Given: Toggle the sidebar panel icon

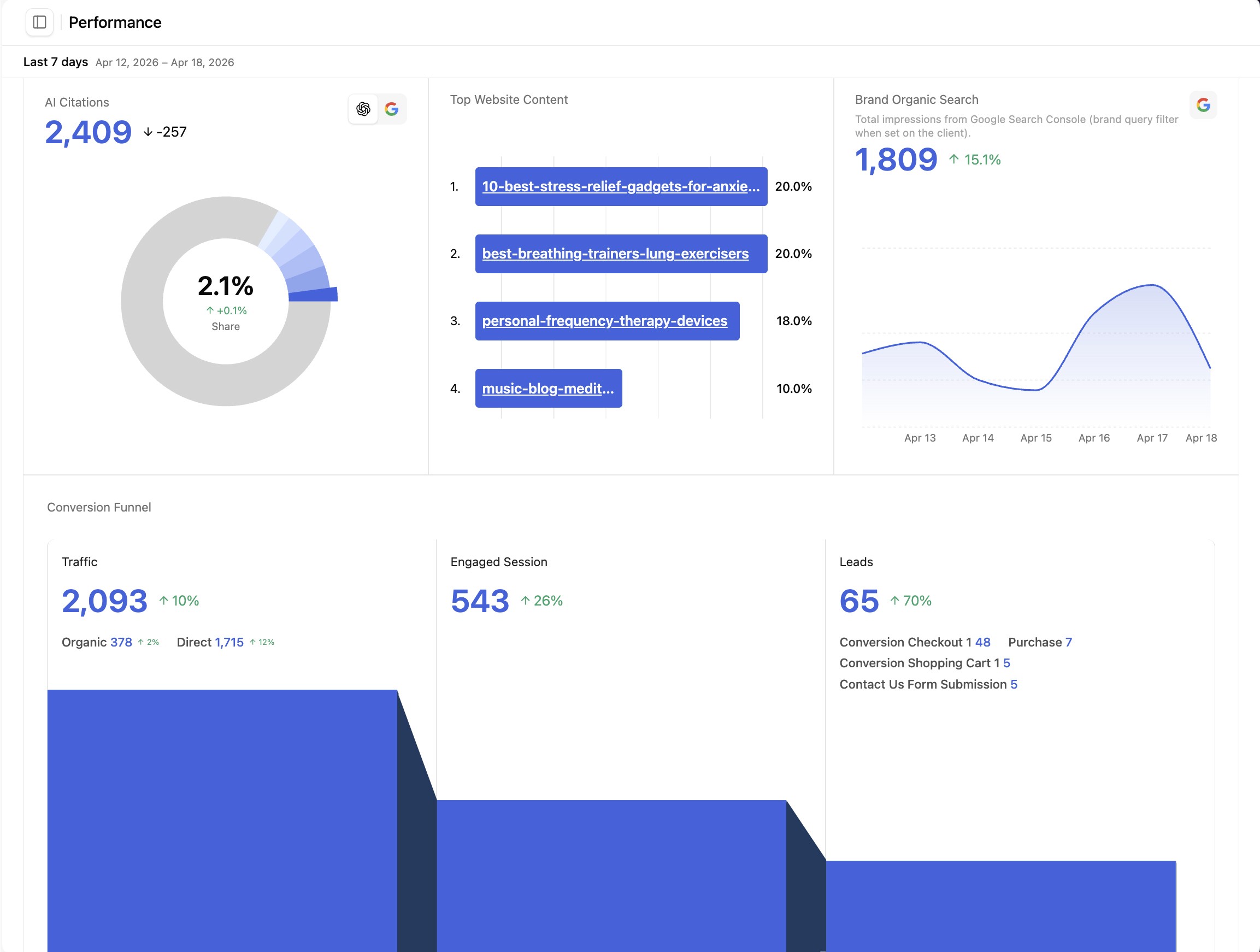Looking at the screenshot, I should click(x=39, y=22).
